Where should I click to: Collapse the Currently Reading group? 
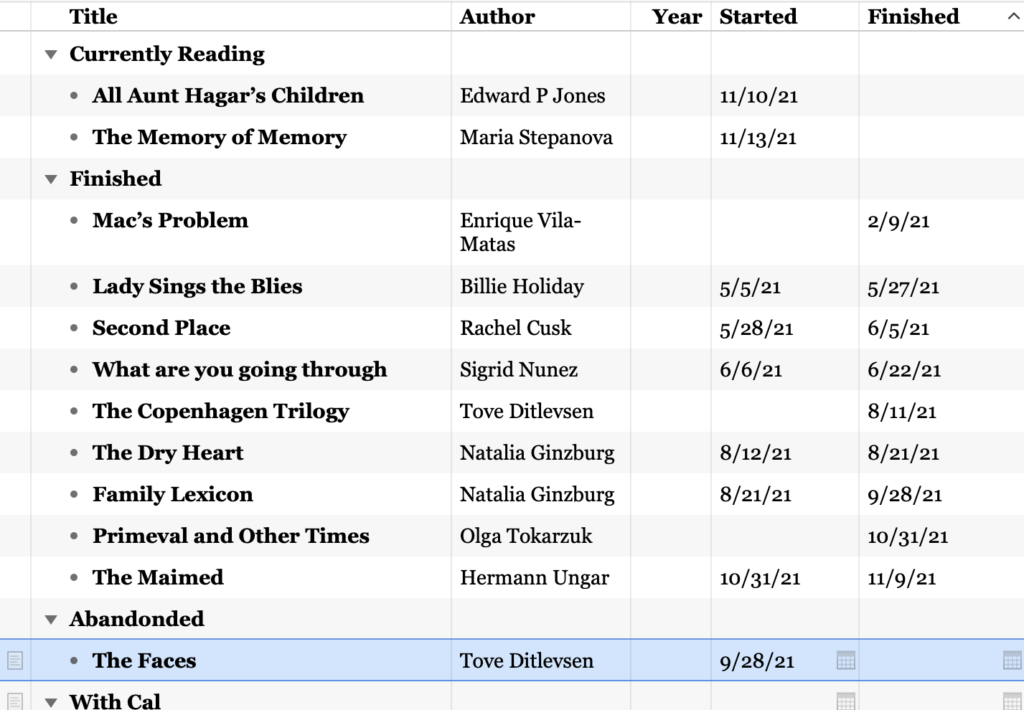click(51, 54)
